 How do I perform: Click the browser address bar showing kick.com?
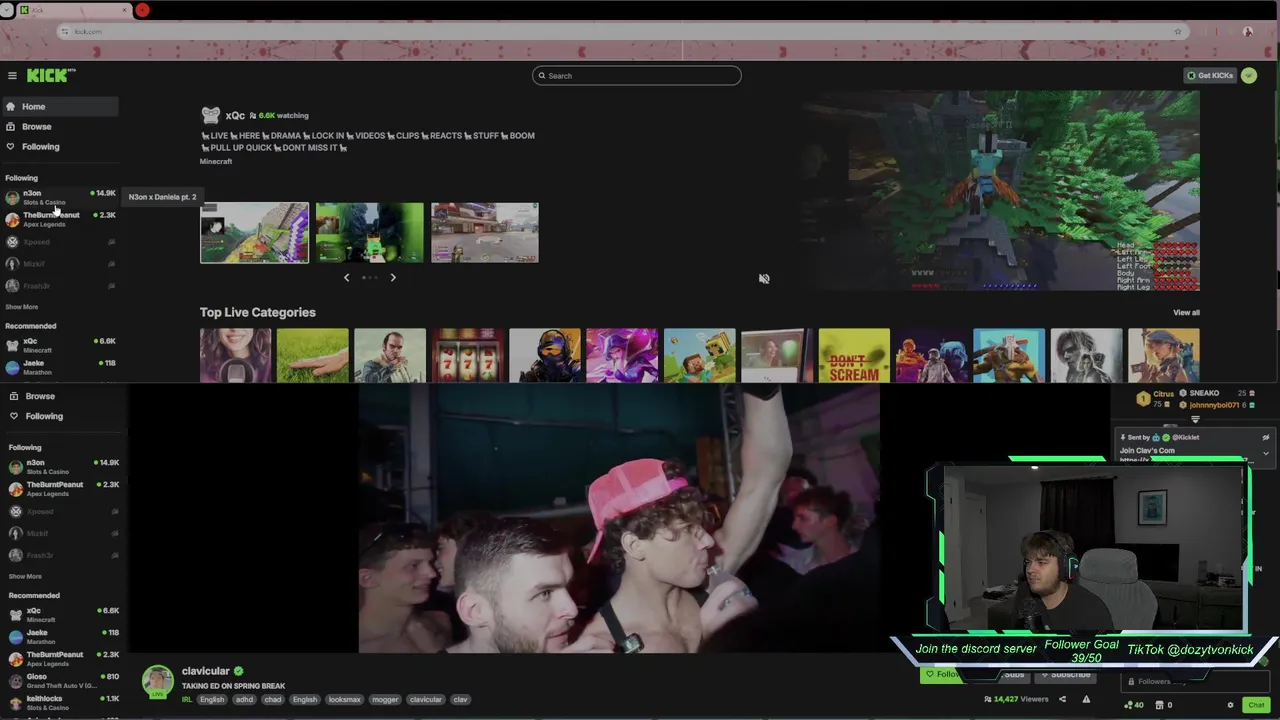(620, 31)
